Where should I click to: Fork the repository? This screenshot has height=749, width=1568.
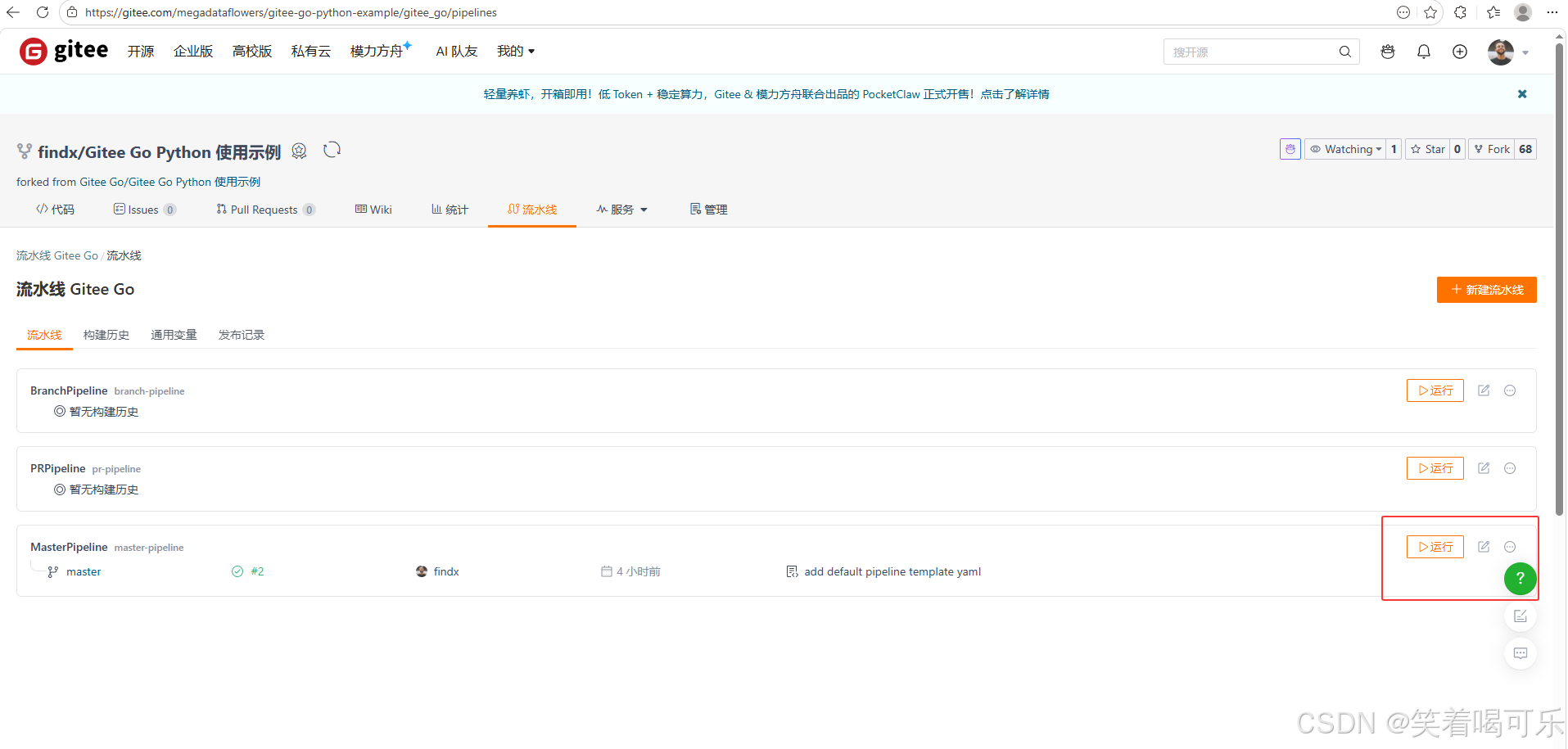point(1491,149)
